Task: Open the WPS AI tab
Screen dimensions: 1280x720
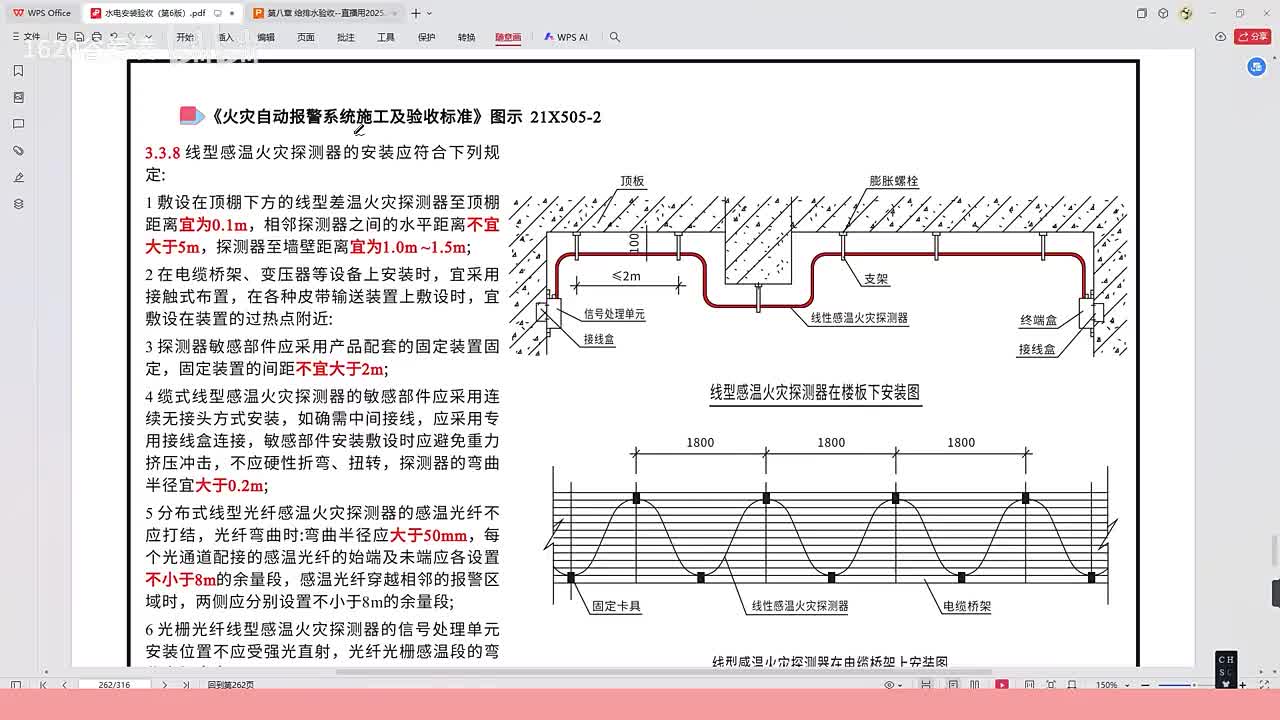Action: 566,37
